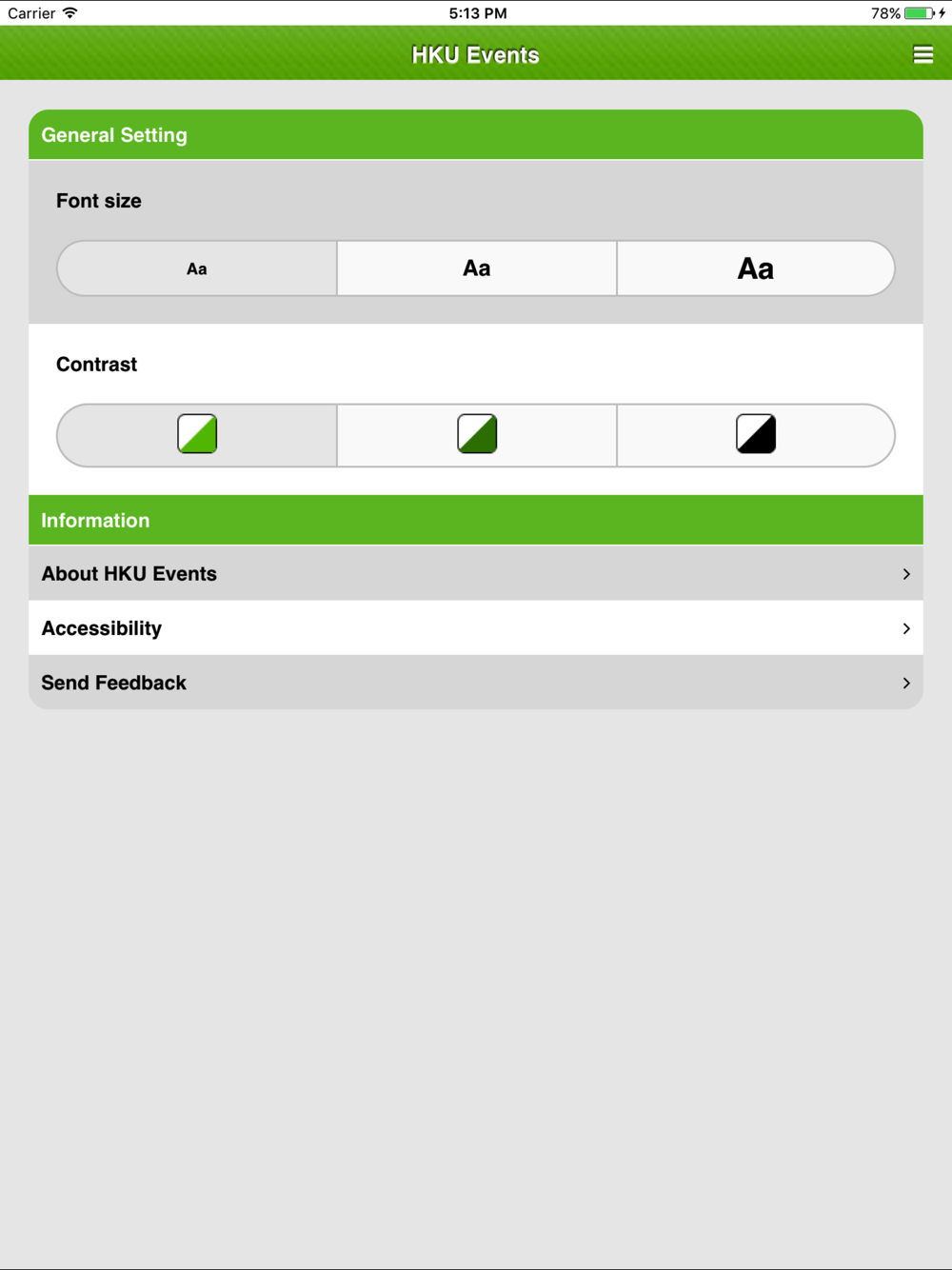The width and height of the screenshot is (952, 1270).
Task: Choose the smallest Aa font size
Action: point(197,268)
